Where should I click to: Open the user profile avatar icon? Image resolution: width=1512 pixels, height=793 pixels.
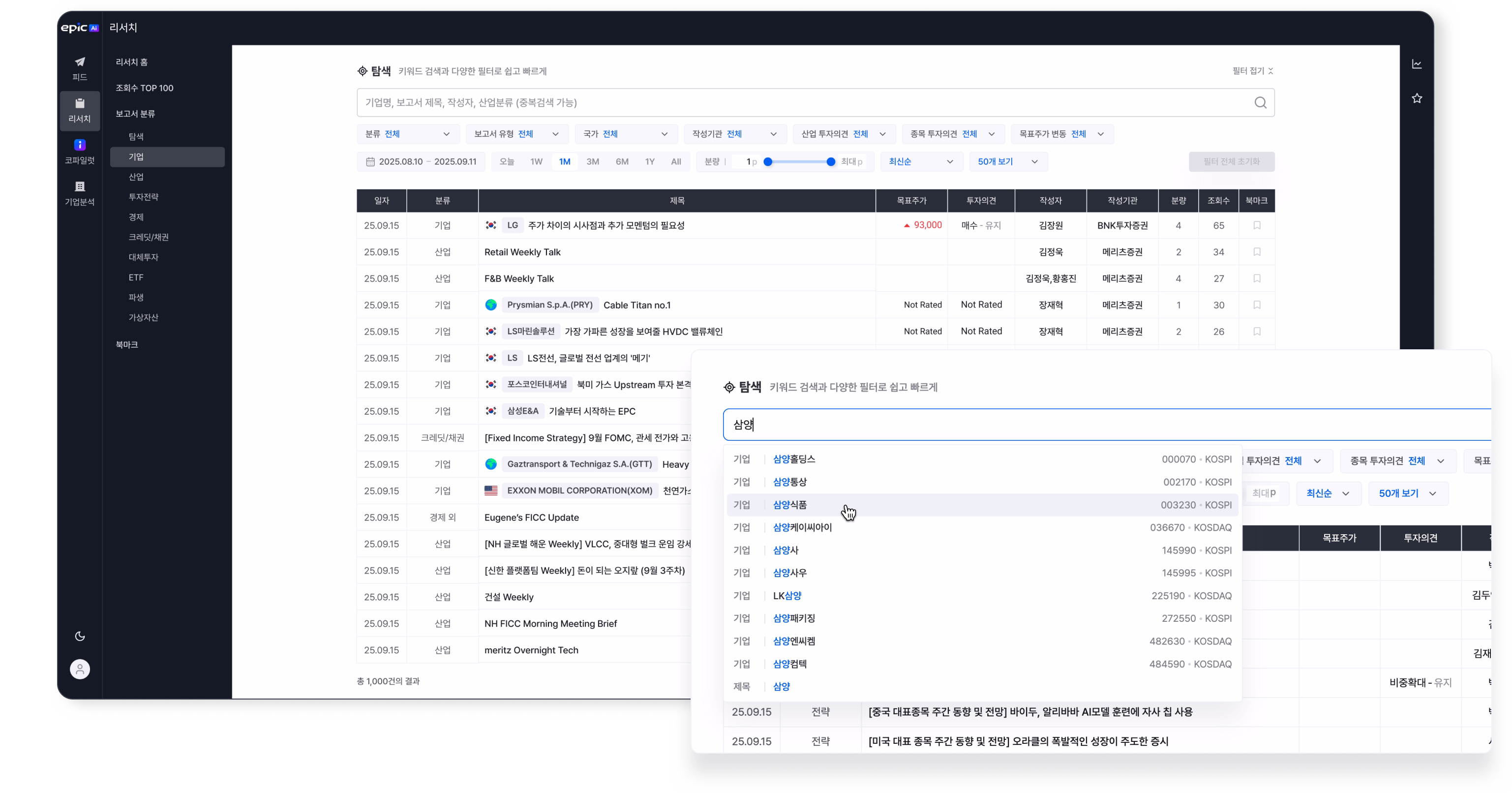(x=80, y=669)
